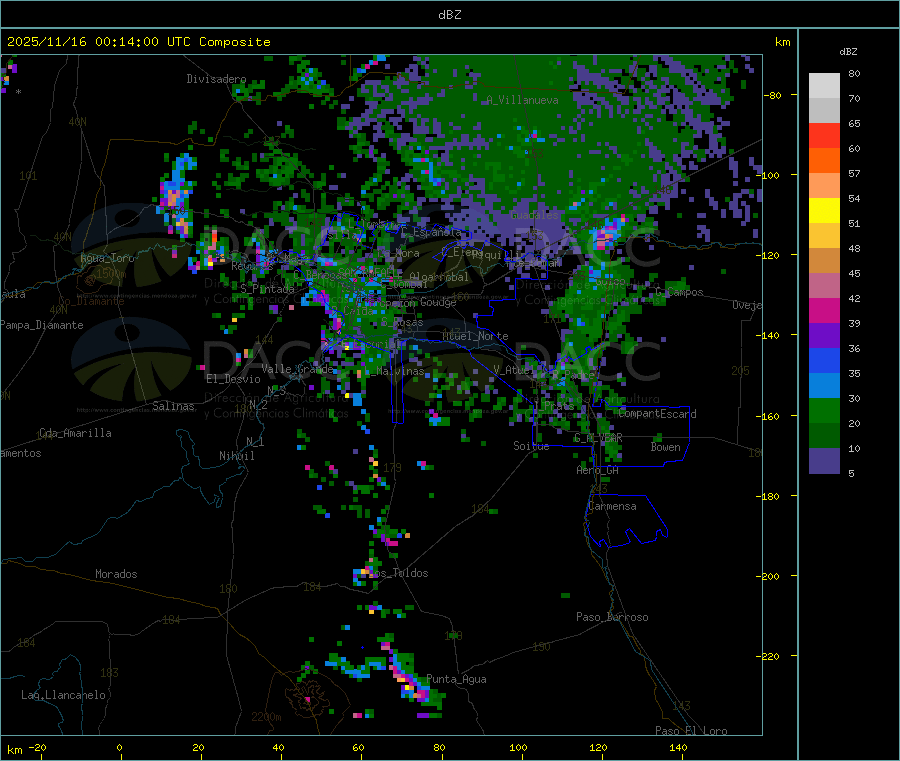Click the Divisadero map label
Viewport: 900px width, 761px height.
click(216, 79)
